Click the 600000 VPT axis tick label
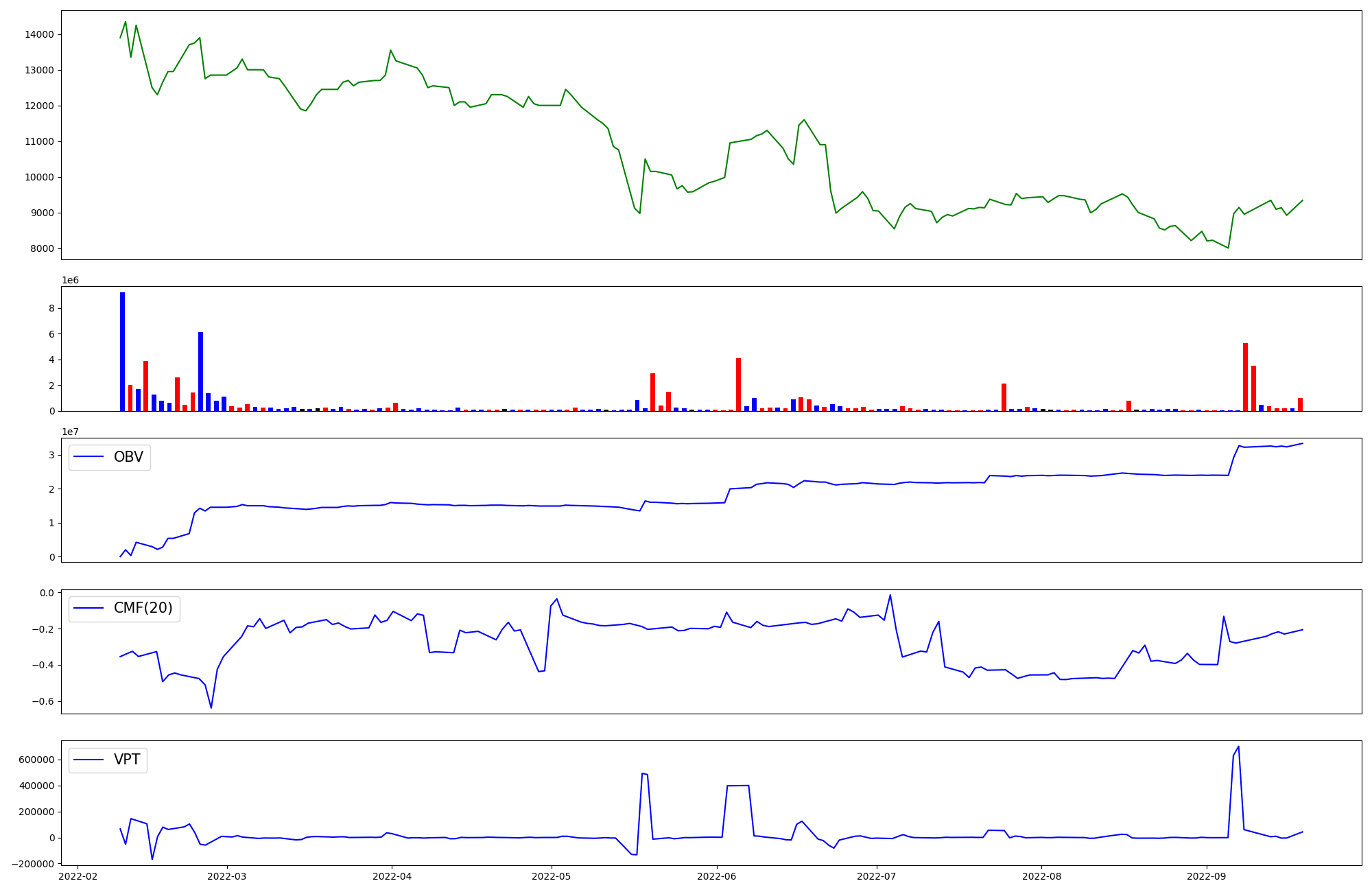The height and width of the screenshot is (892, 1372). [36, 760]
